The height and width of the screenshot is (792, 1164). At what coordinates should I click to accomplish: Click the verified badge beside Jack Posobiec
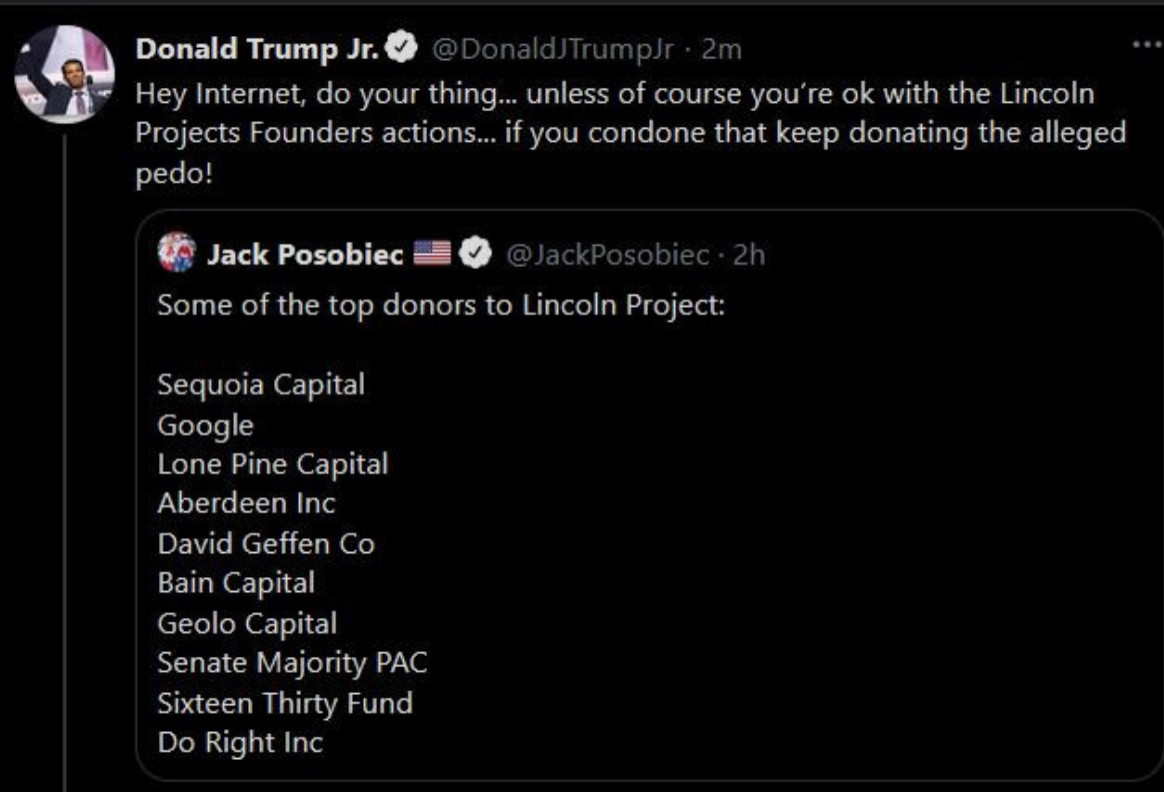click(x=473, y=254)
